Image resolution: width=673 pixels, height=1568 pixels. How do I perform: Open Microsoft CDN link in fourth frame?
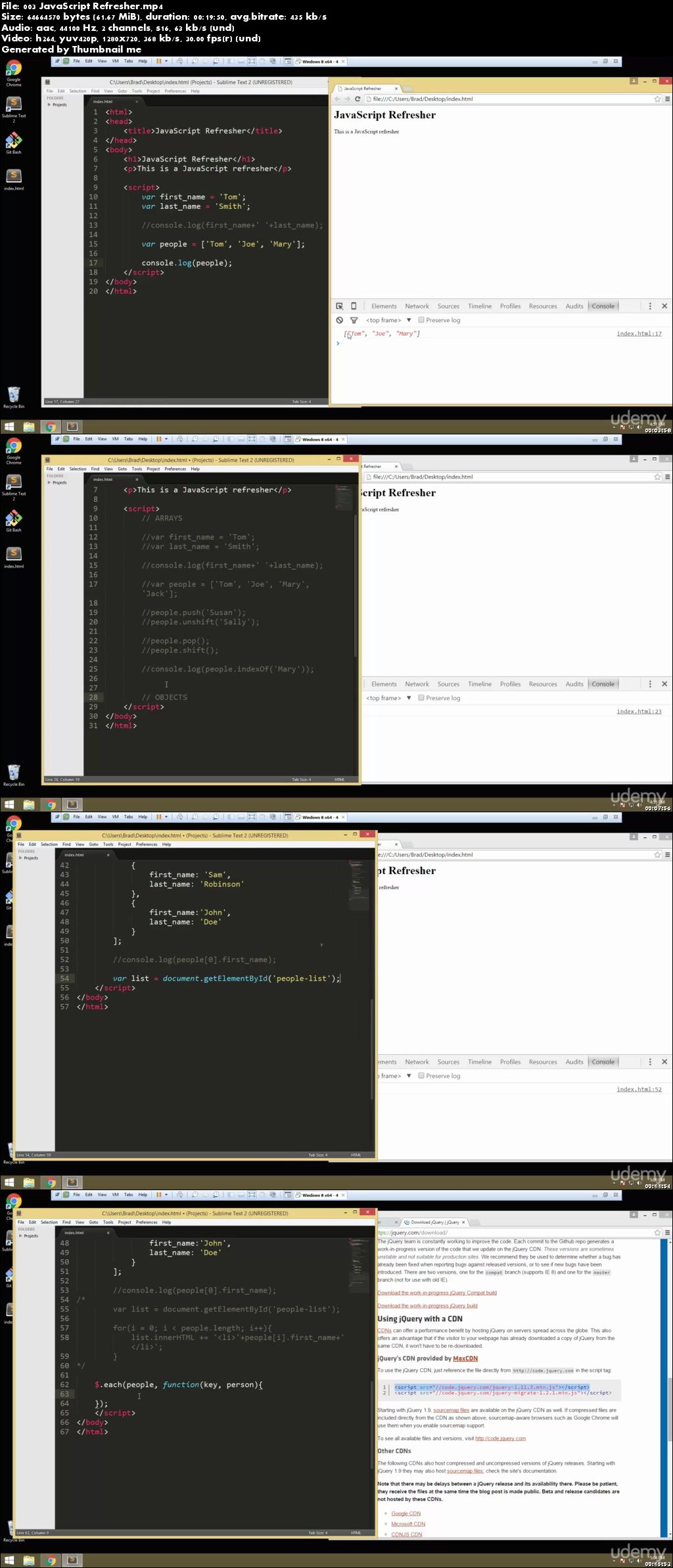(x=408, y=1524)
